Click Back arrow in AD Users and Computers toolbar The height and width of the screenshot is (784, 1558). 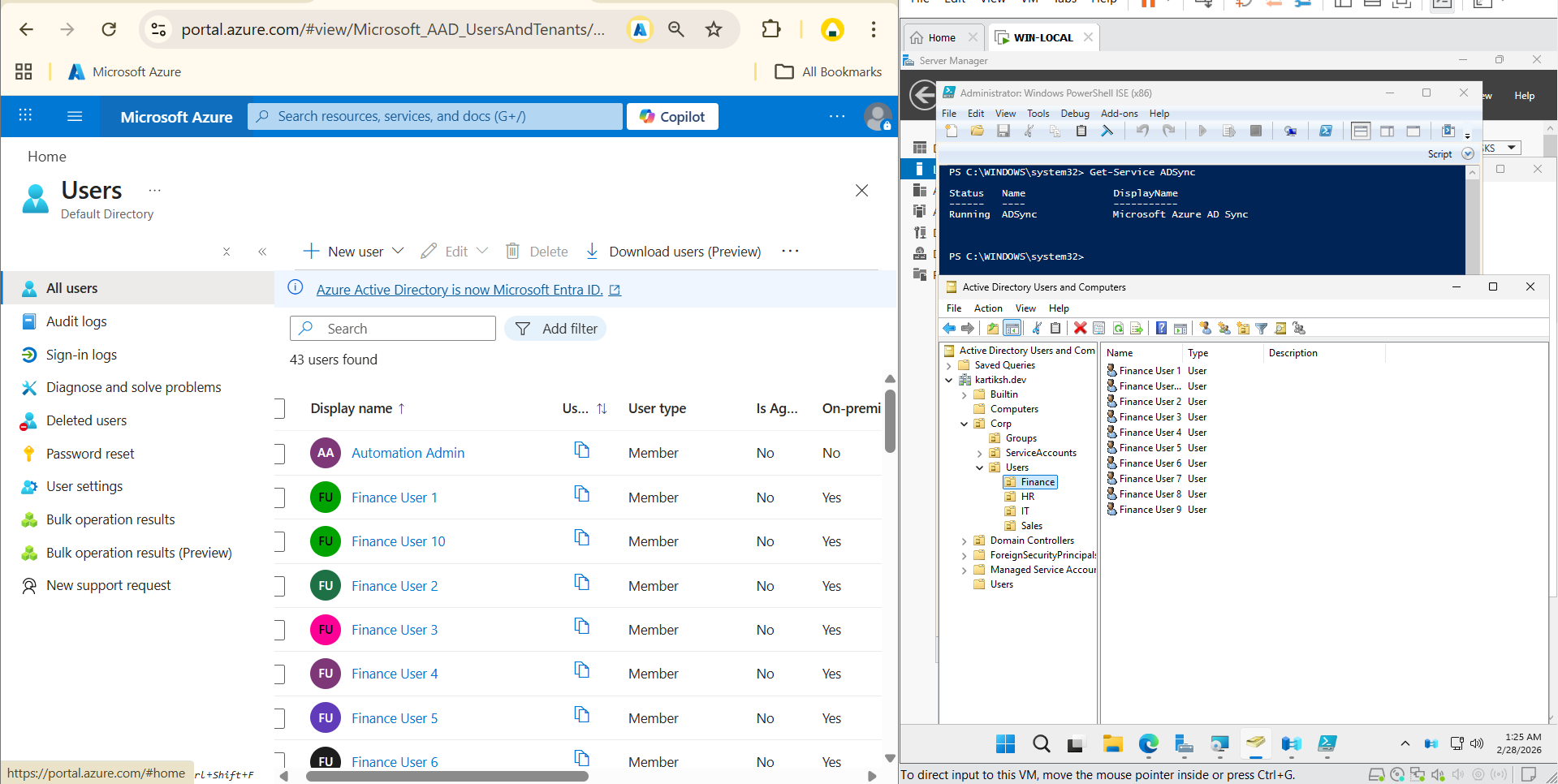click(x=949, y=328)
